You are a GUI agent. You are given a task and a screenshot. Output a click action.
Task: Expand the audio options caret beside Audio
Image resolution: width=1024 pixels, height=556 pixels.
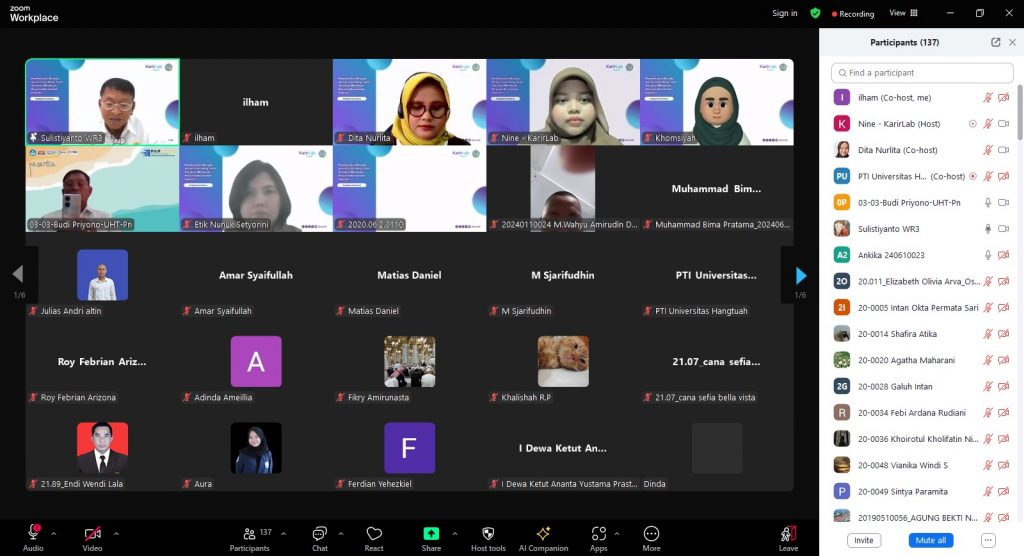coord(54,533)
